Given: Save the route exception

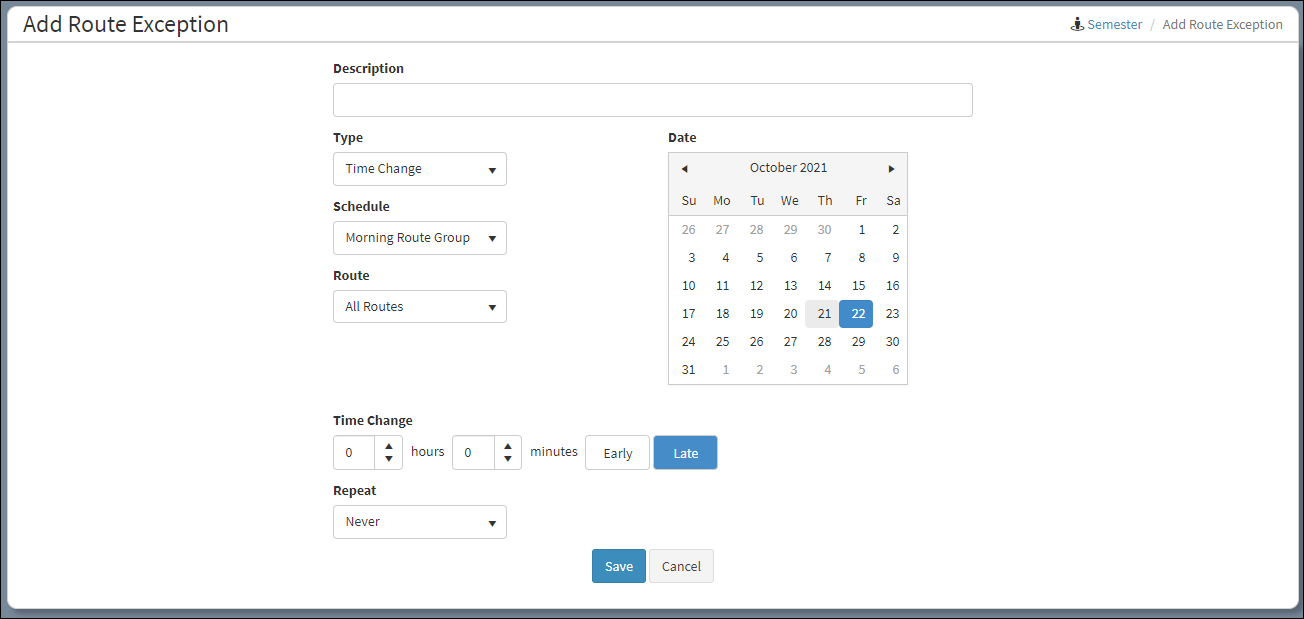Looking at the screenshot, I should point(618,566).
